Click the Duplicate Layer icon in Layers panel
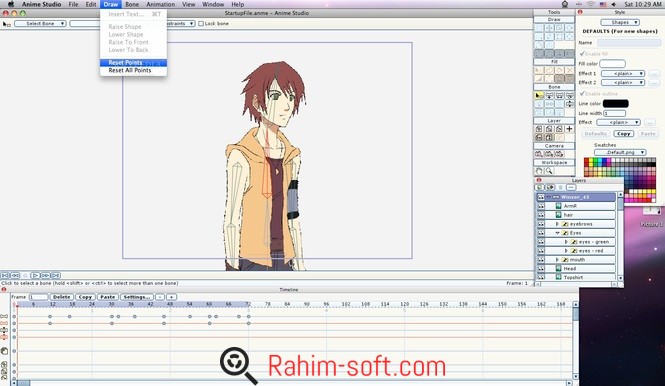Screen dimensions: 665x386 click(x=550, y=187)
